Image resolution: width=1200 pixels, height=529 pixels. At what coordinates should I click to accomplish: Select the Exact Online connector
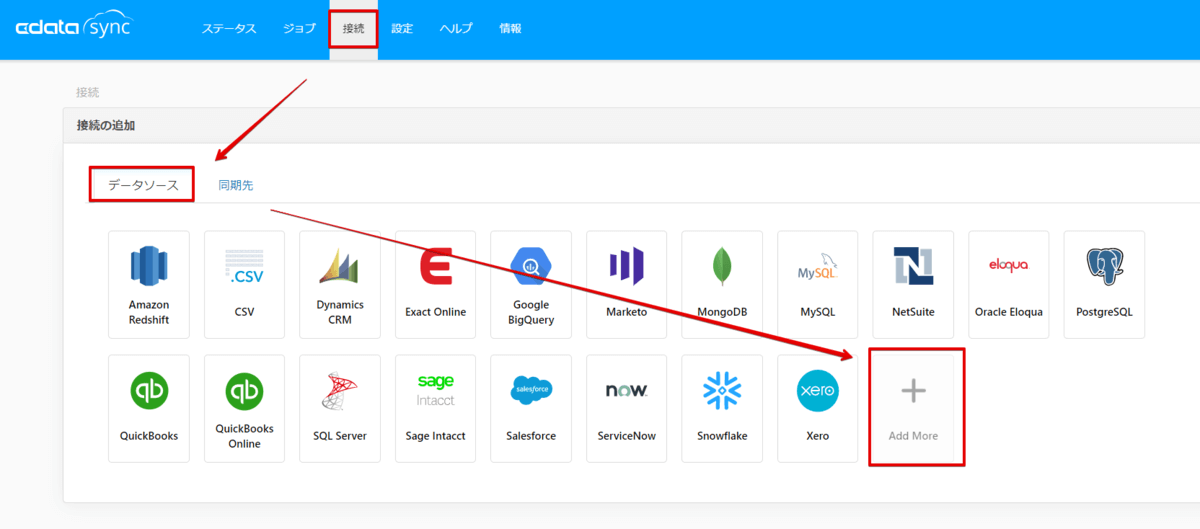[x=435, y=284]
